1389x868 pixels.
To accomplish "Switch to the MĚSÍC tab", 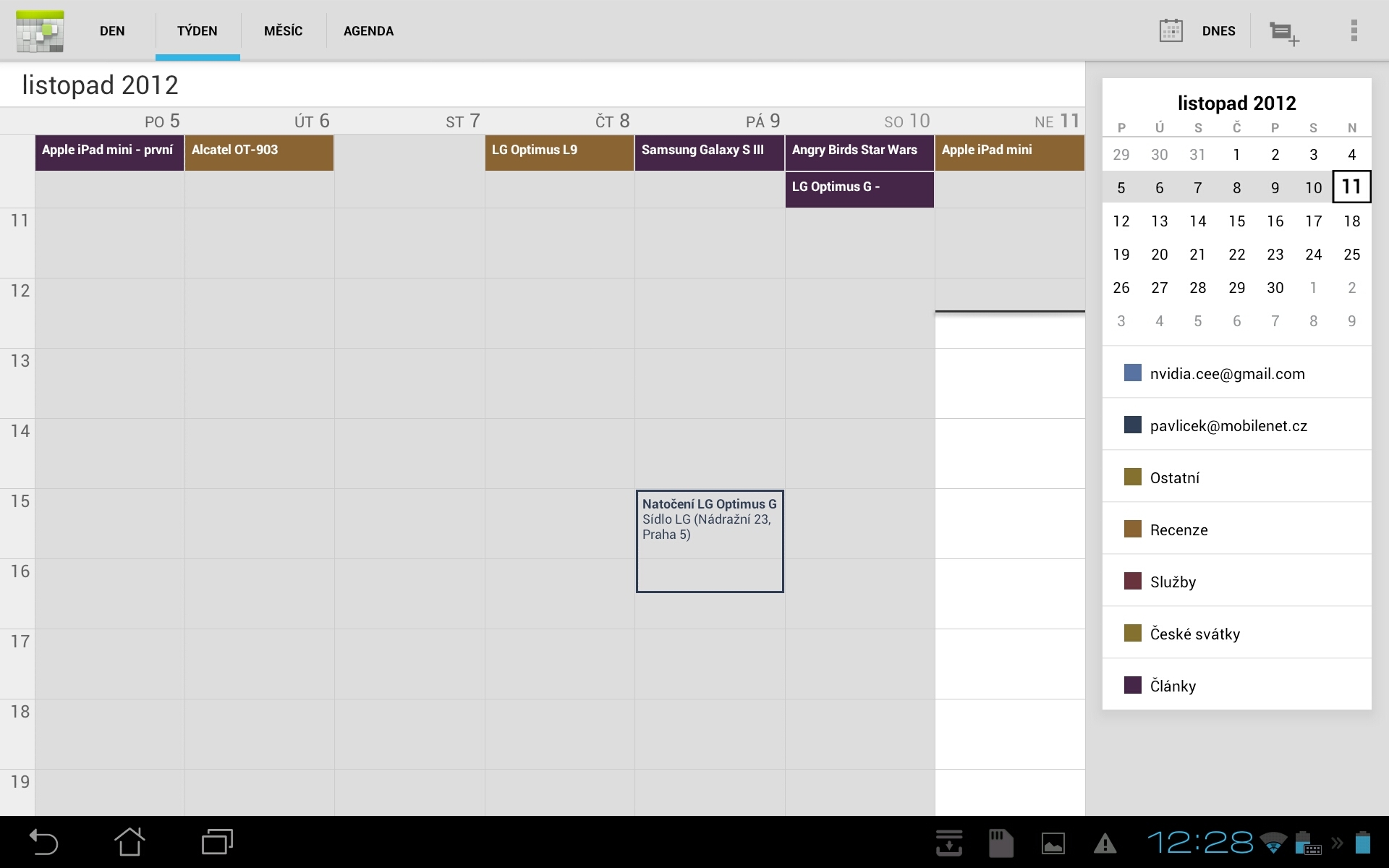I will 283,30.
